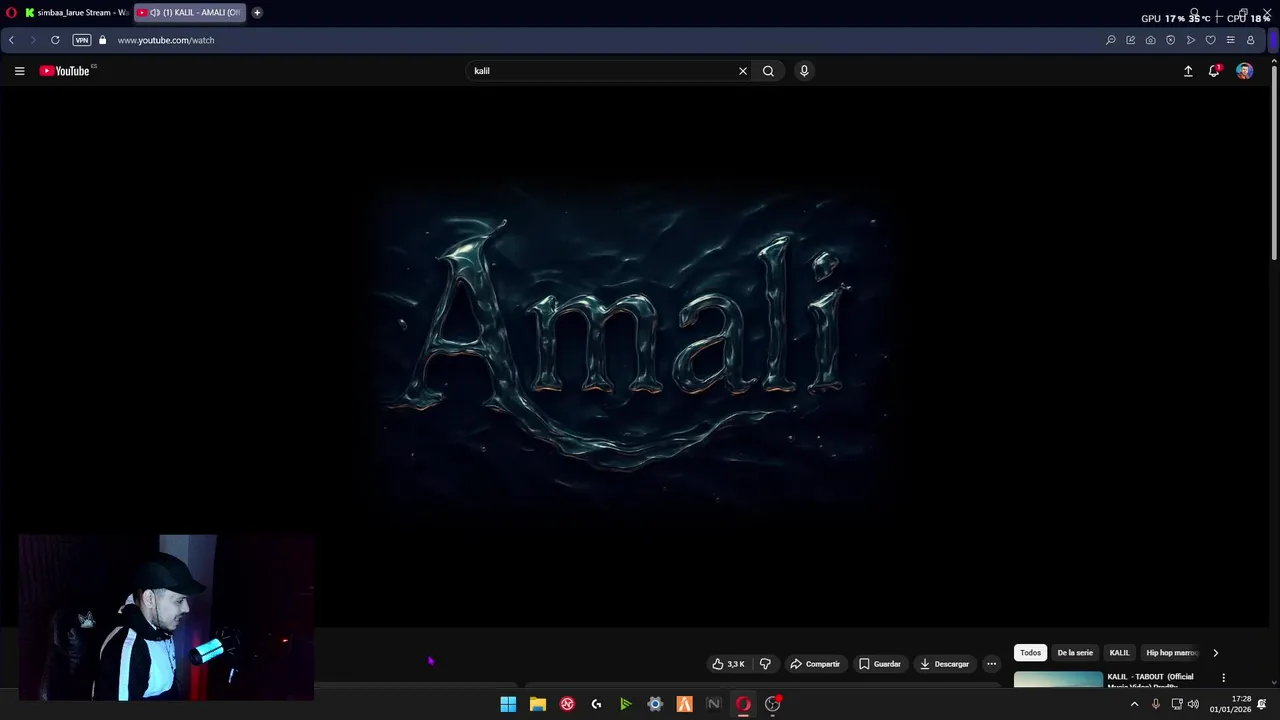Select the Todos filter chip
The image size is (1280, 720).
1030,653
